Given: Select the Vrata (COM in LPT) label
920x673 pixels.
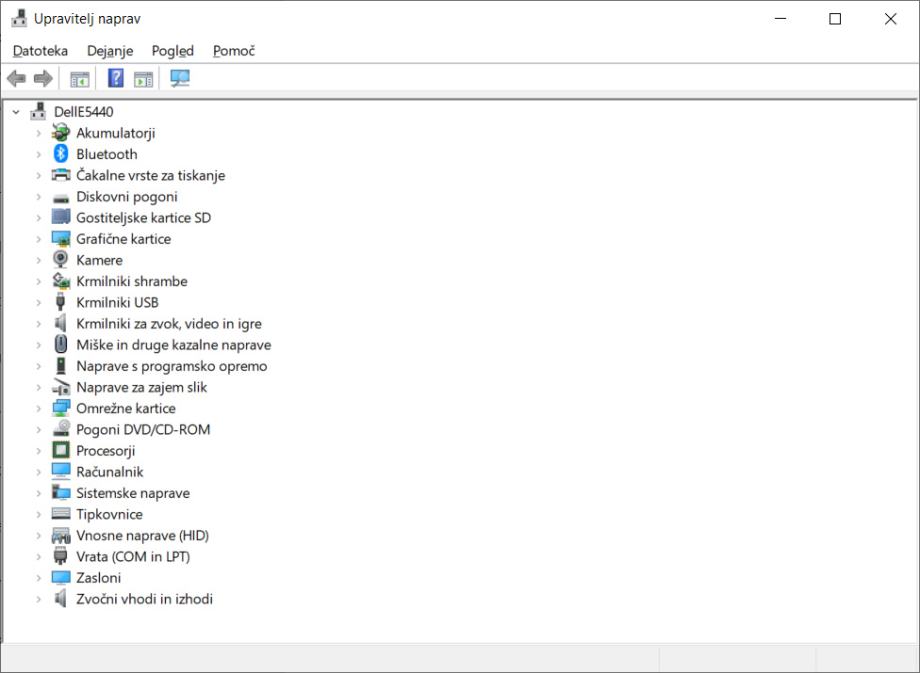Looking at the screenshot, I should coord(133,556).
